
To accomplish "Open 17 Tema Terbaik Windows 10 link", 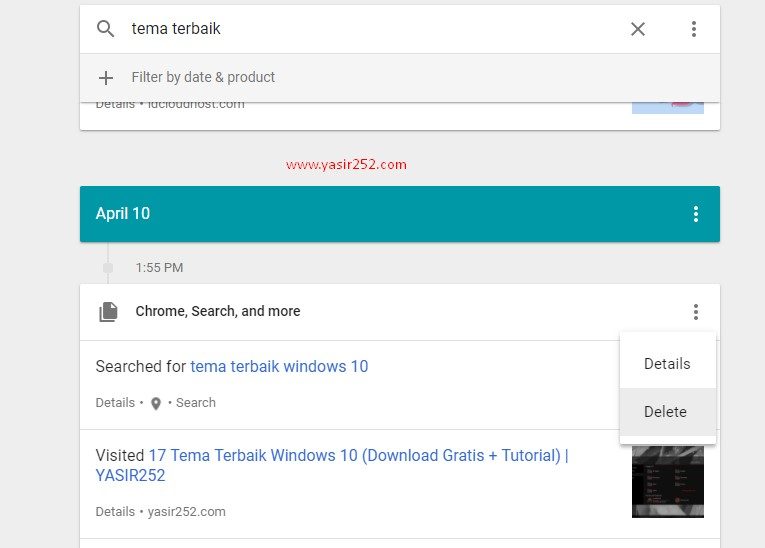I will click(x=332, y=465).
